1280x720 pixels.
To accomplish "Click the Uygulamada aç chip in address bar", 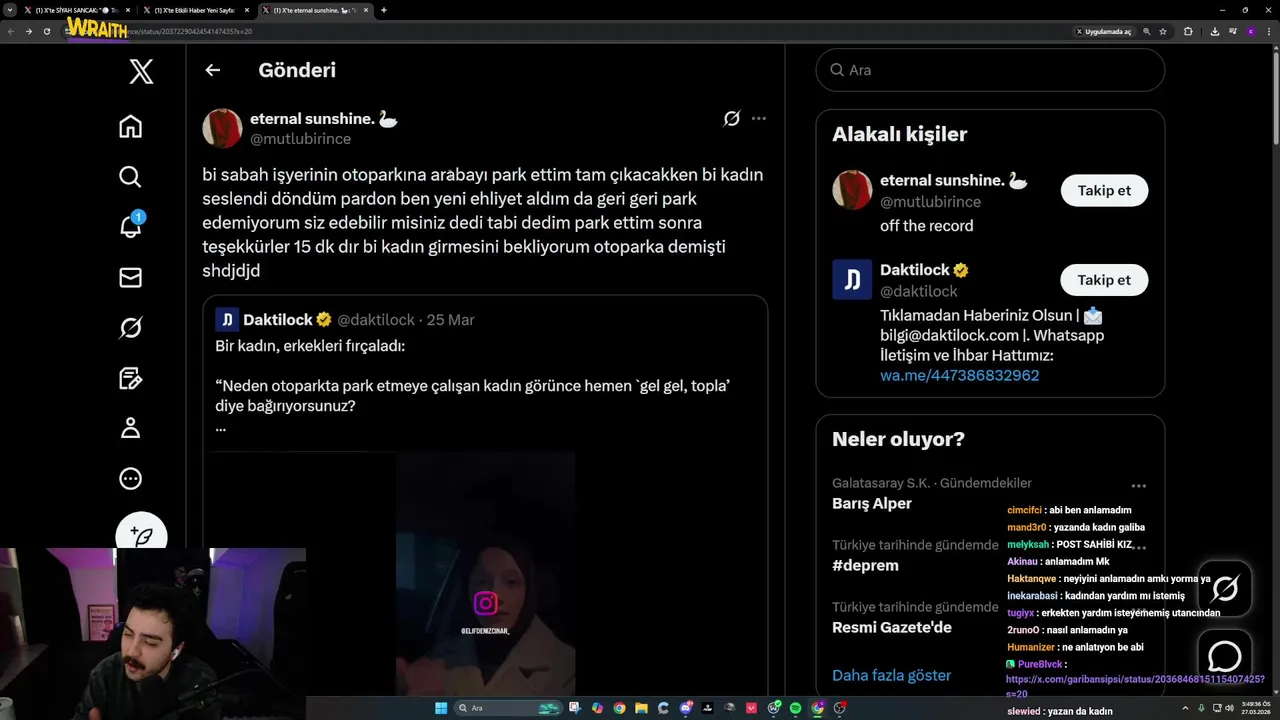I will pyautogui.click(x=1104, y=31).
